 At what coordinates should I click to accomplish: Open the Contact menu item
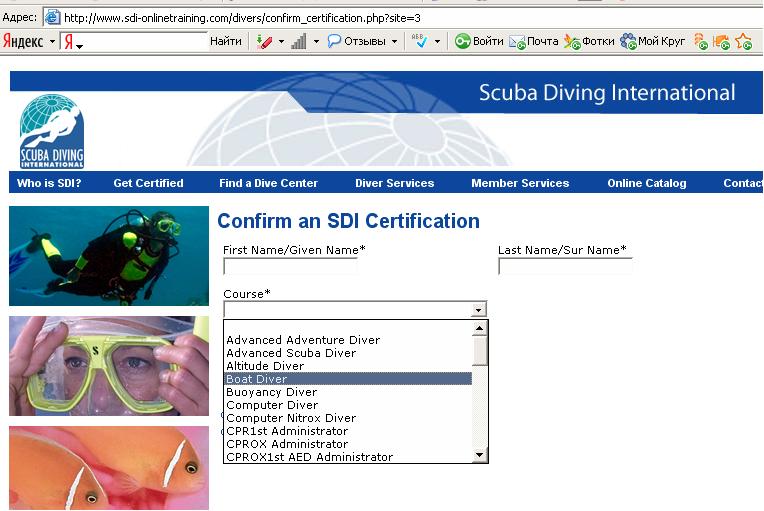click(x=743, y=183)
